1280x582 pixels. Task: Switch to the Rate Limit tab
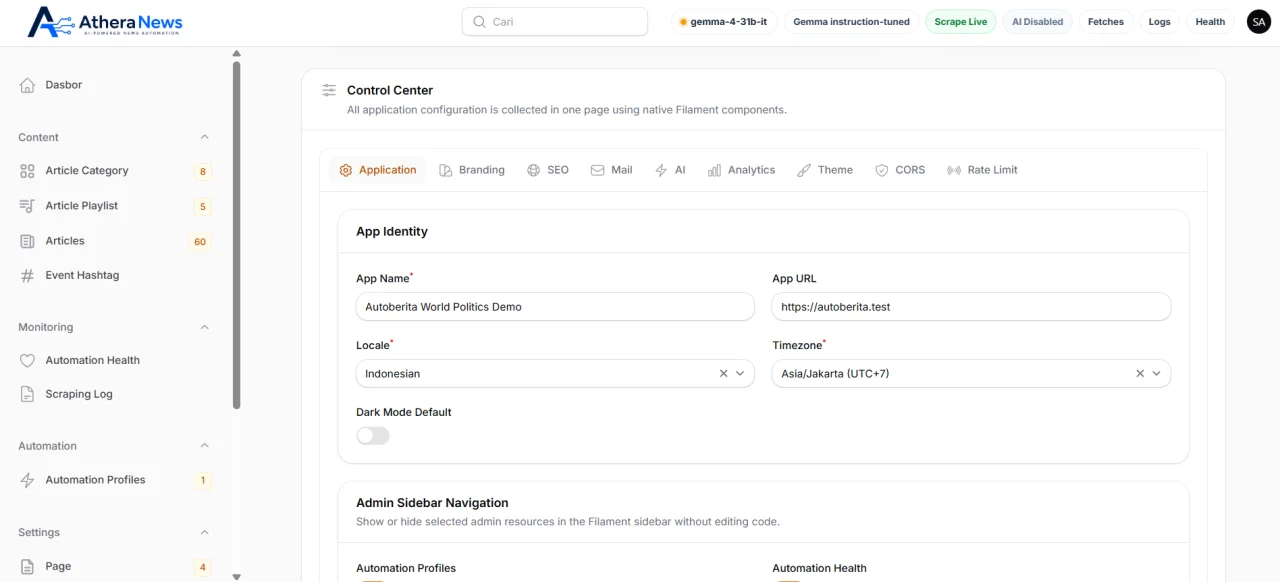[982, 170]
